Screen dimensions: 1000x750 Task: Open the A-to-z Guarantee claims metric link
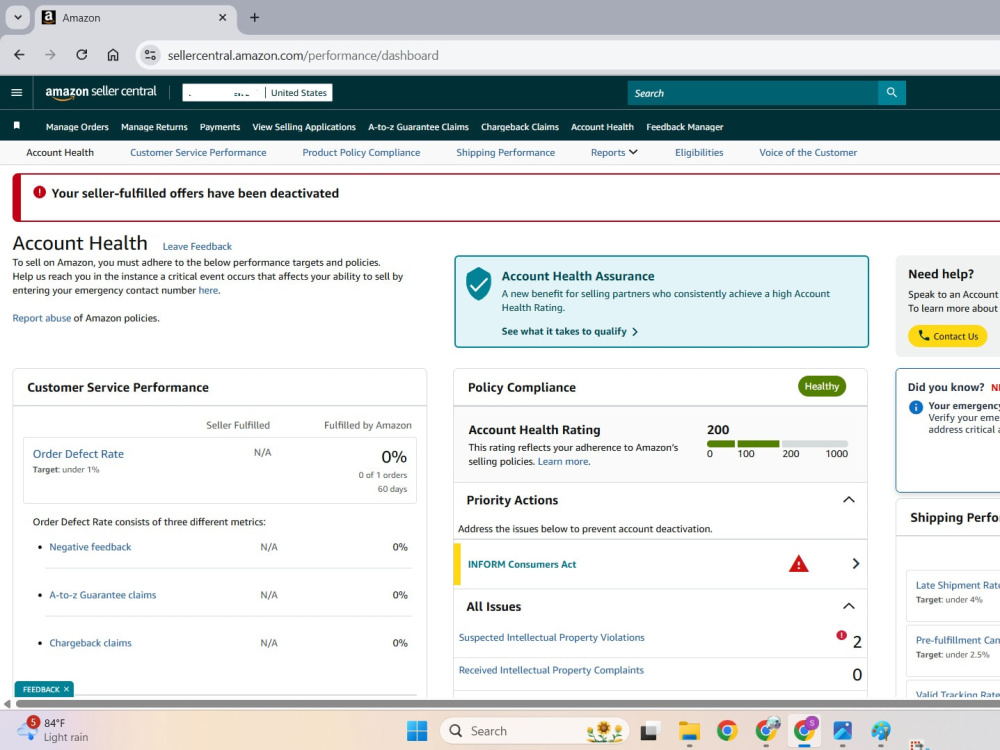pyautogui.click(x=103, y=594)
